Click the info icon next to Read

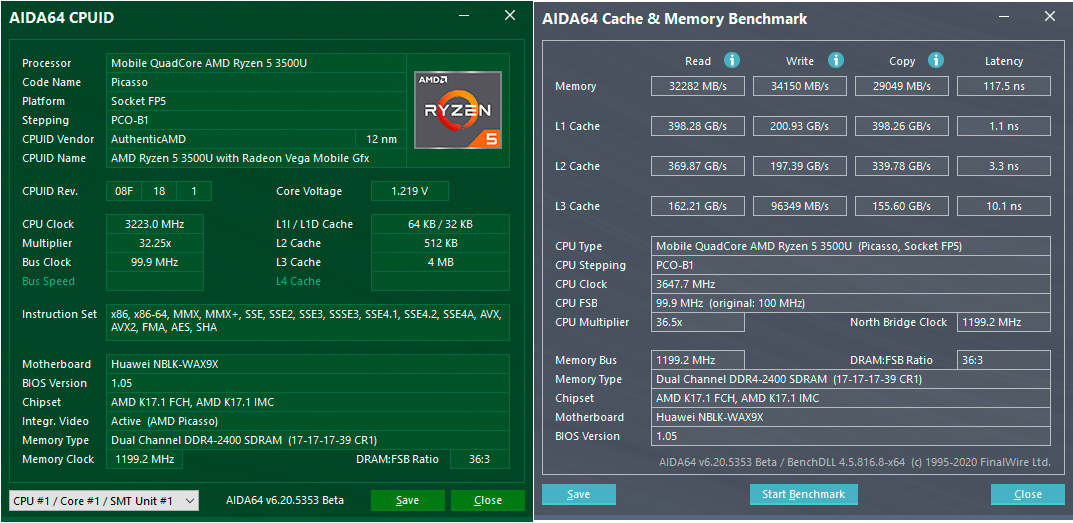pyautogui.click(x=732, y=61)
